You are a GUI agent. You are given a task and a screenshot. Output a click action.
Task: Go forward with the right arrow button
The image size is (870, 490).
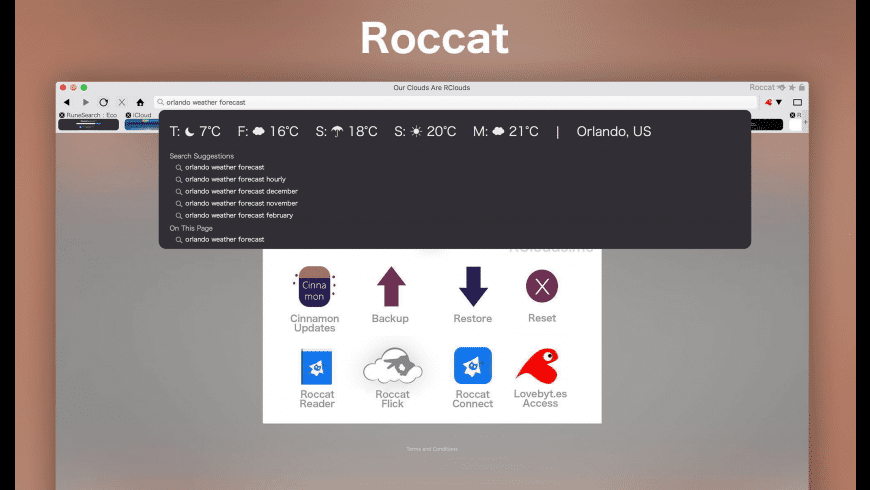(x=85, y=102)
